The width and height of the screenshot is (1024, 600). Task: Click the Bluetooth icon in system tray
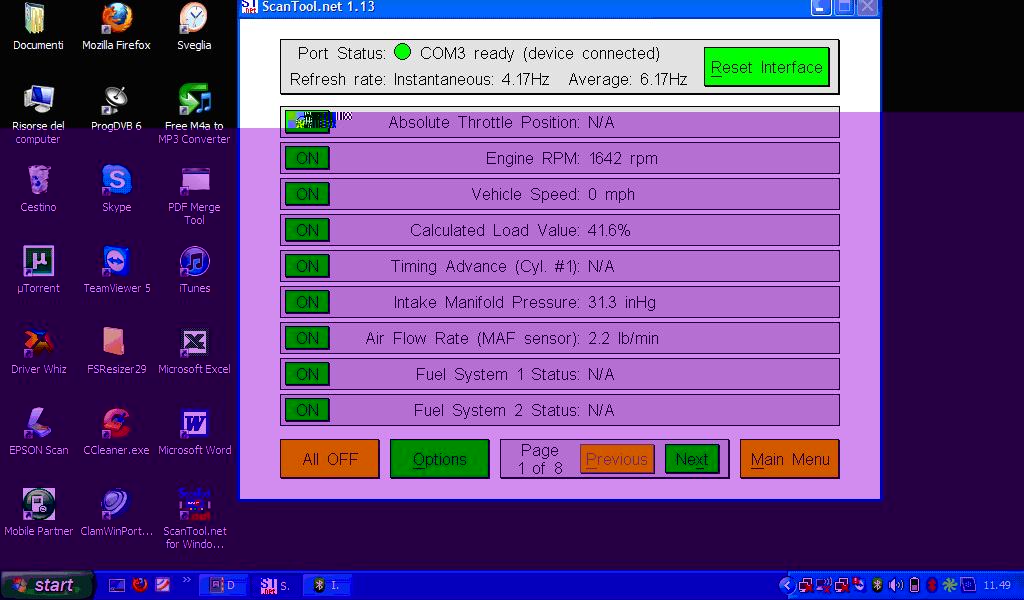click(x=878, y=585)
